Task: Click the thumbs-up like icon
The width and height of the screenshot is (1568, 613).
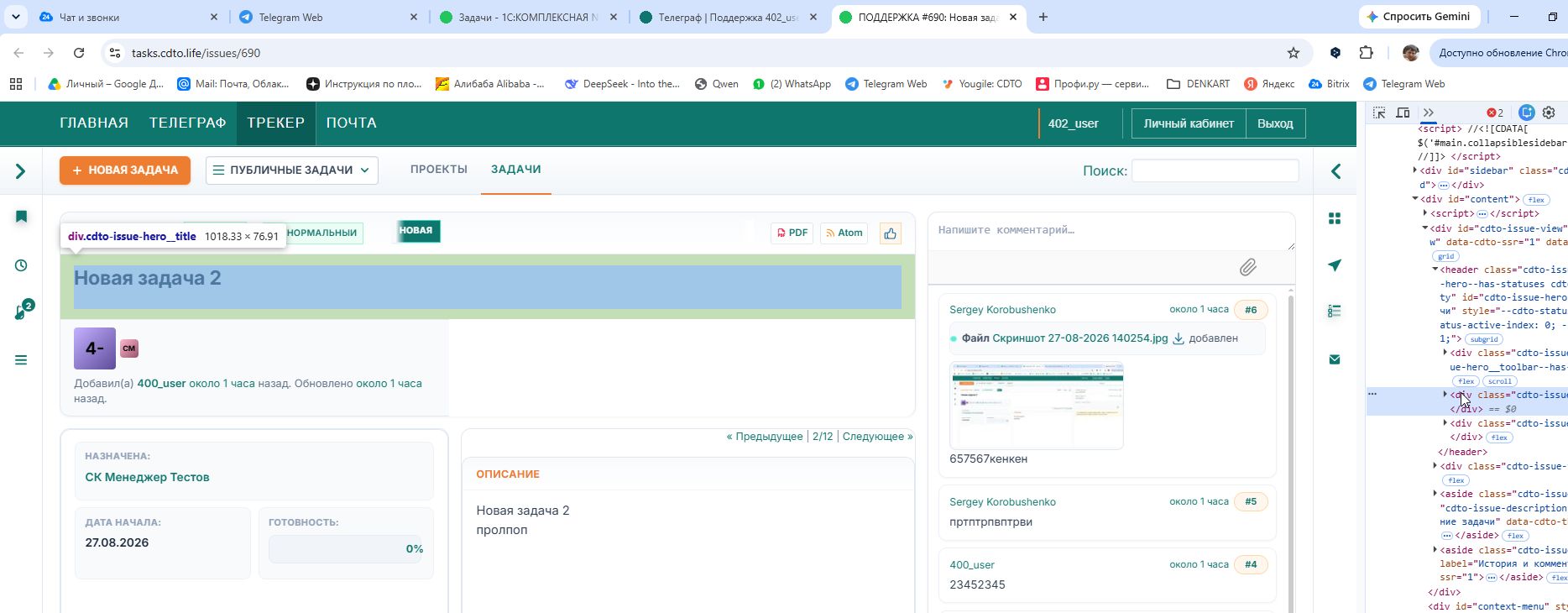Action: click(890, 233)
